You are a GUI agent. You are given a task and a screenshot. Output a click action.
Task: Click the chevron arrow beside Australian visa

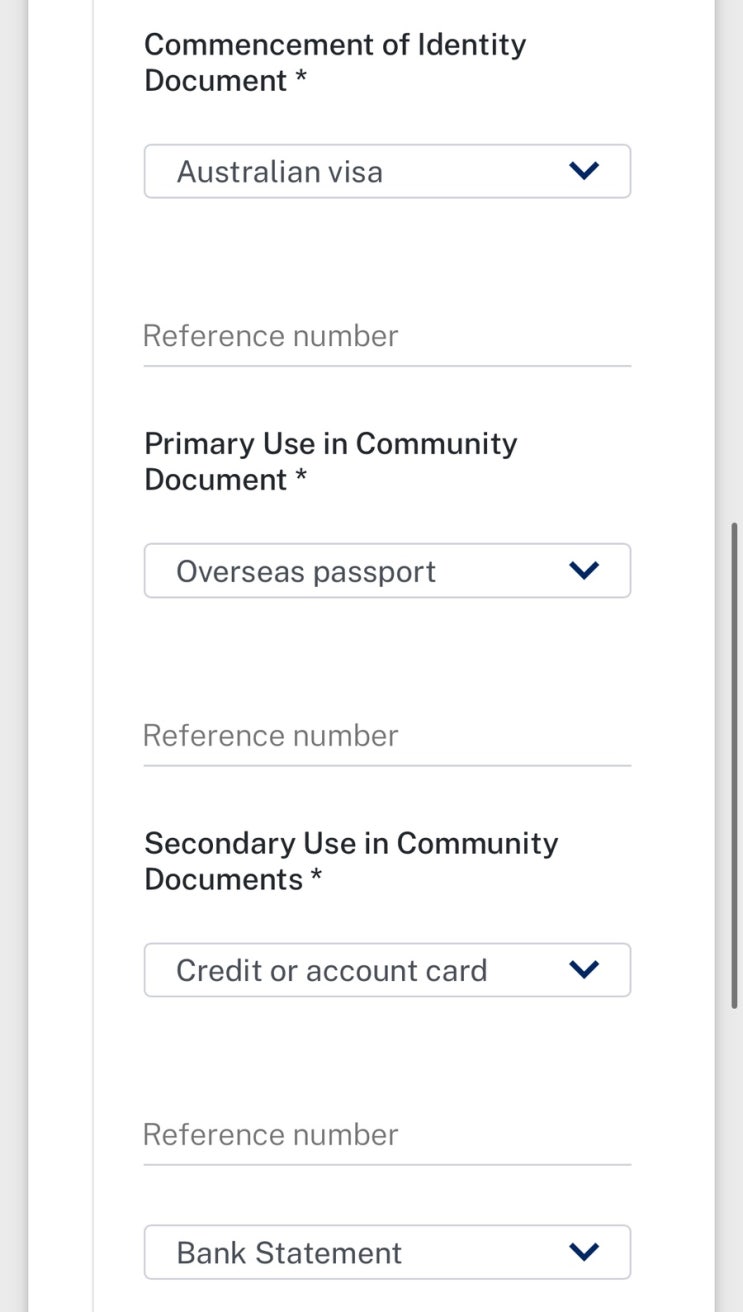pos(583,171)
